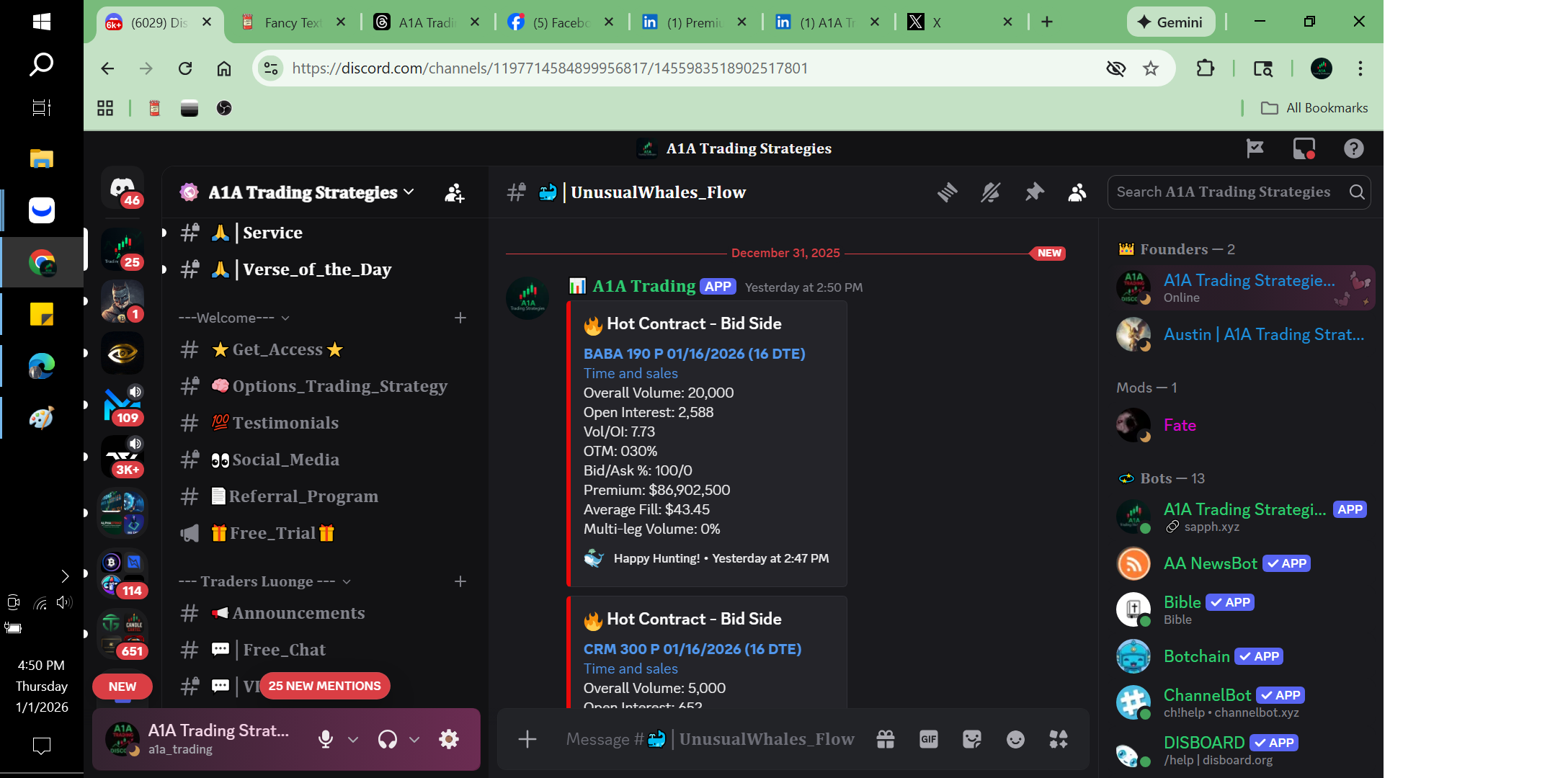
Task: Invite people to A1A Trading Strategies server
Action: tap(455, 192)
